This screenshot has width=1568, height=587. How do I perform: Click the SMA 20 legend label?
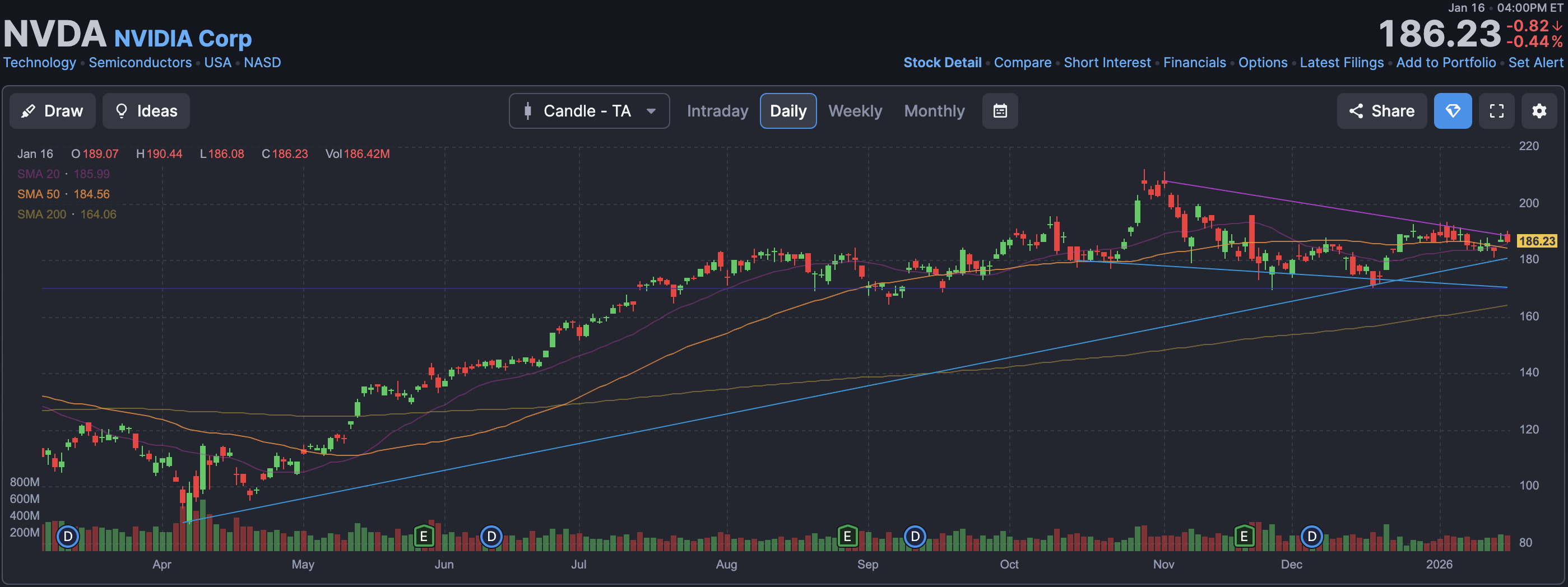[38, 174]
